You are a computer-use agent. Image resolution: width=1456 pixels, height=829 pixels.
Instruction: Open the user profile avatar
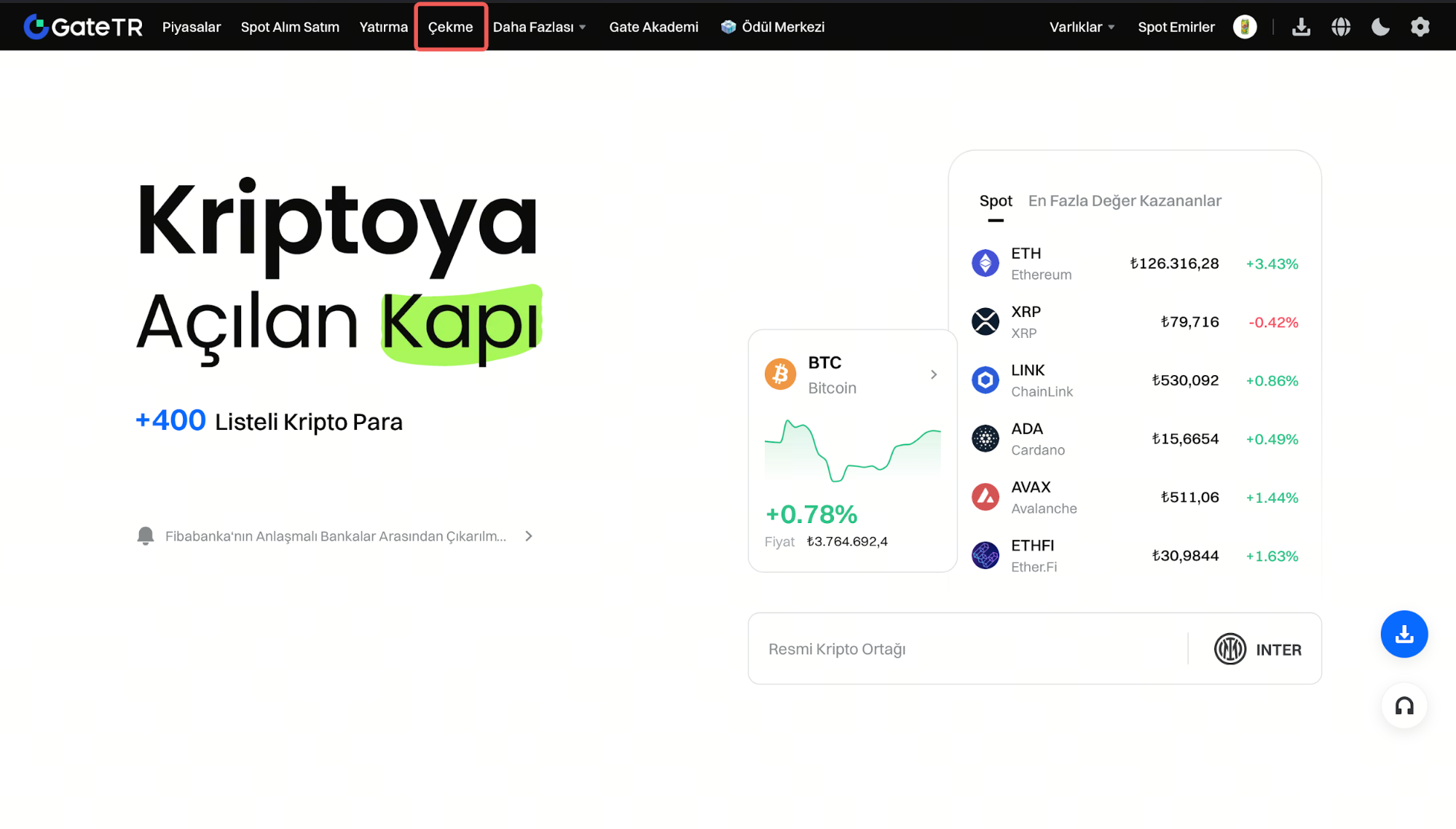tap(1245, 27)
